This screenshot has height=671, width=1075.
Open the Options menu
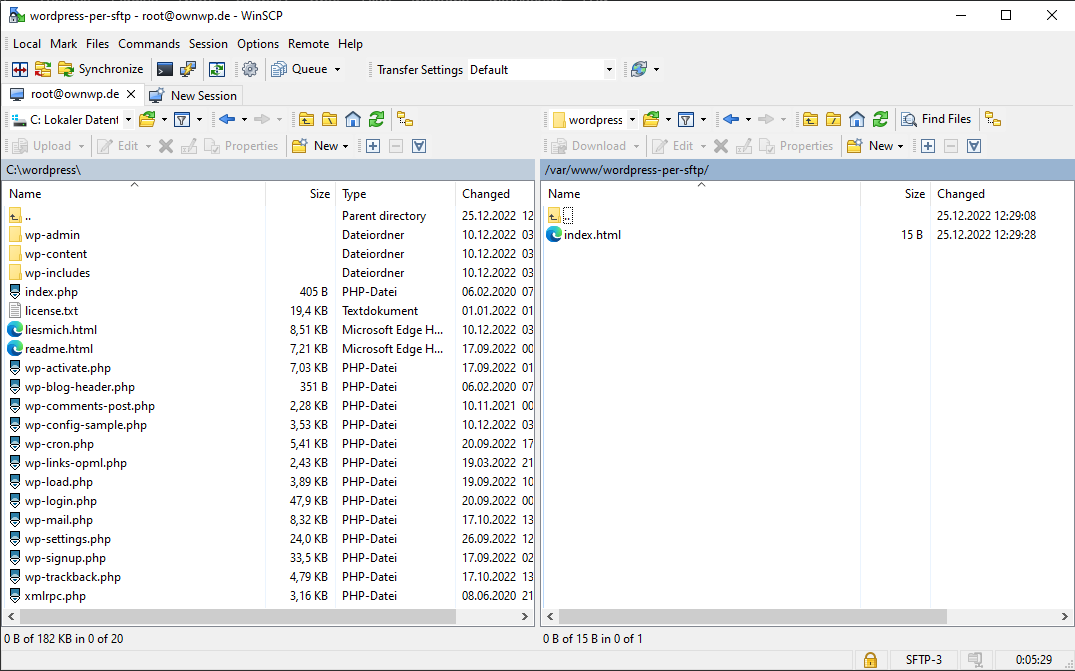258,44
